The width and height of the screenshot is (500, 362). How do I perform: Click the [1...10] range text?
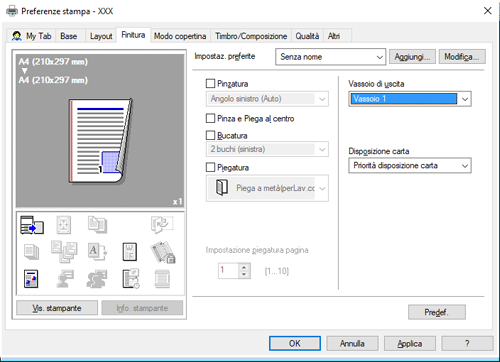tap(277, 271)
